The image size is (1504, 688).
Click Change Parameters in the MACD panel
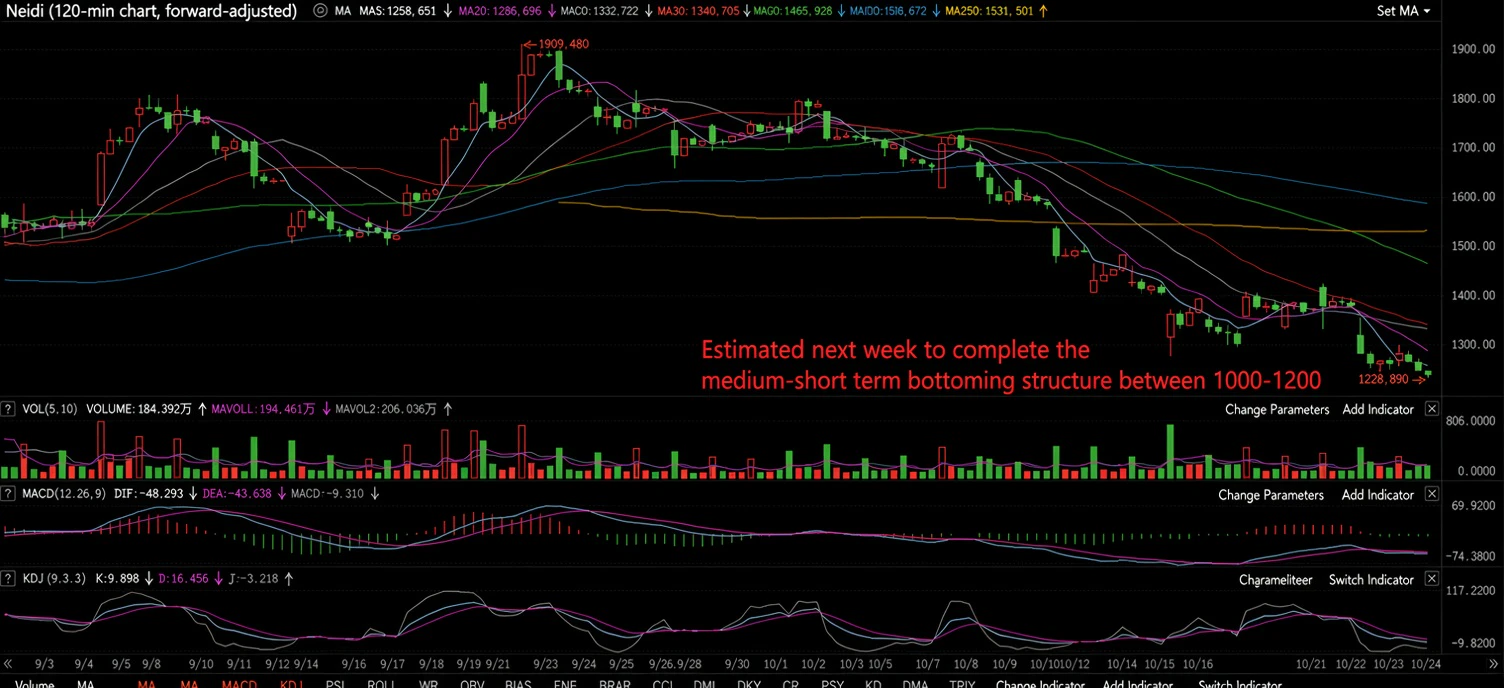pos(1271,495)
